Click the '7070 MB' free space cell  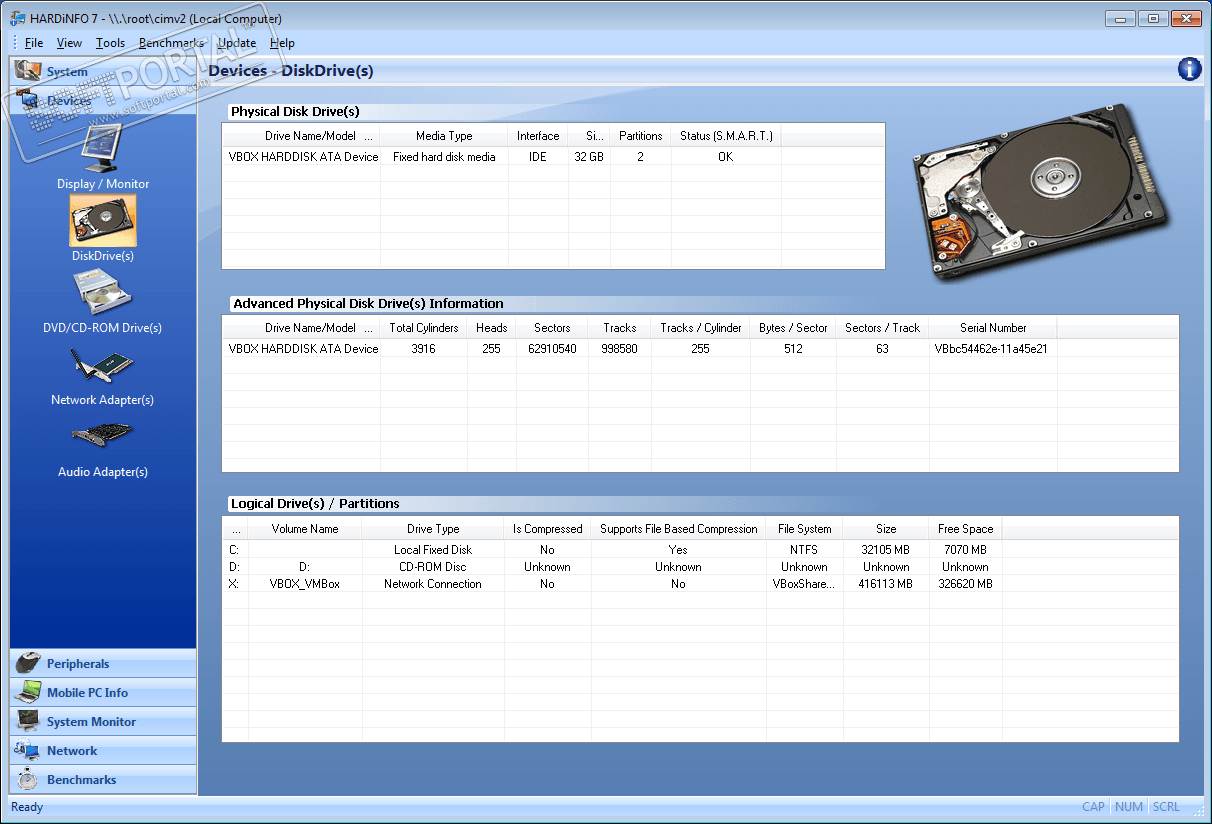point(965,550)
